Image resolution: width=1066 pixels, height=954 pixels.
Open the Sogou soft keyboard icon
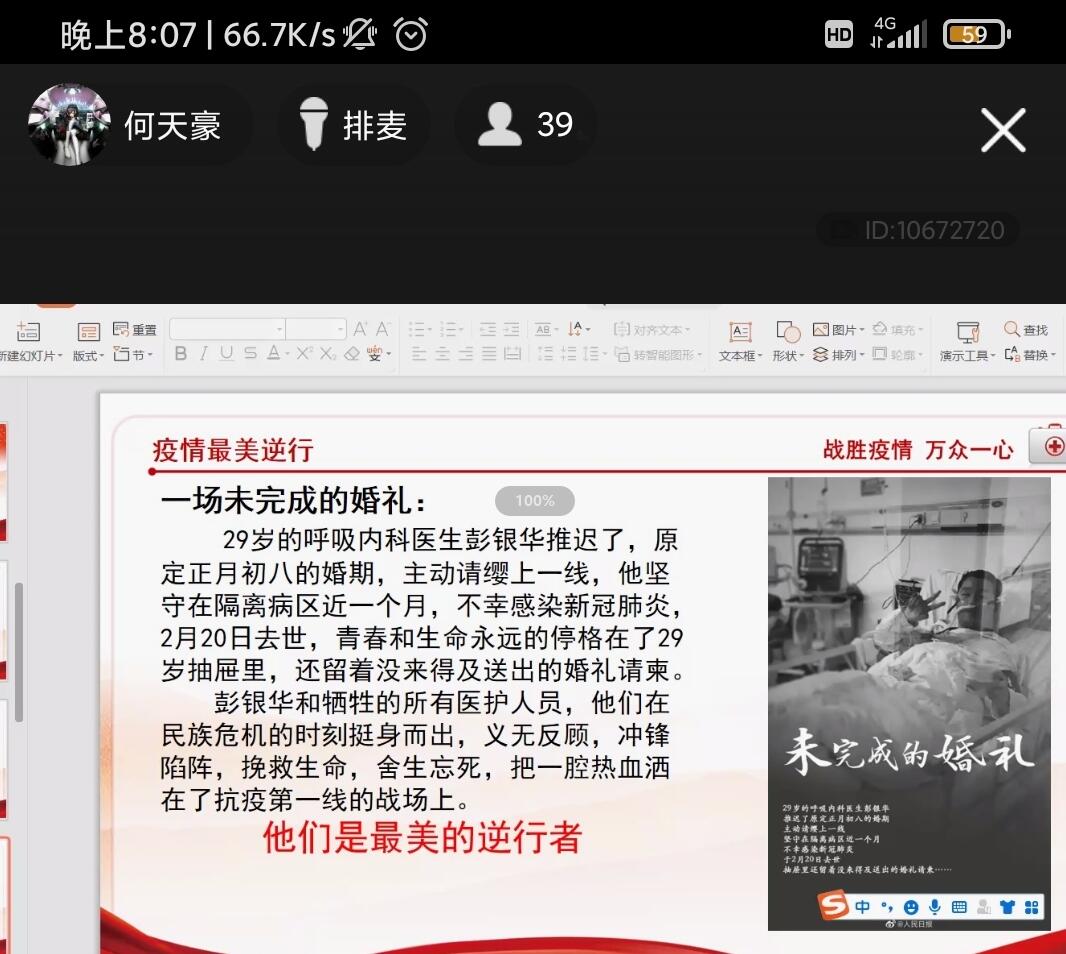tap(960, 907)
